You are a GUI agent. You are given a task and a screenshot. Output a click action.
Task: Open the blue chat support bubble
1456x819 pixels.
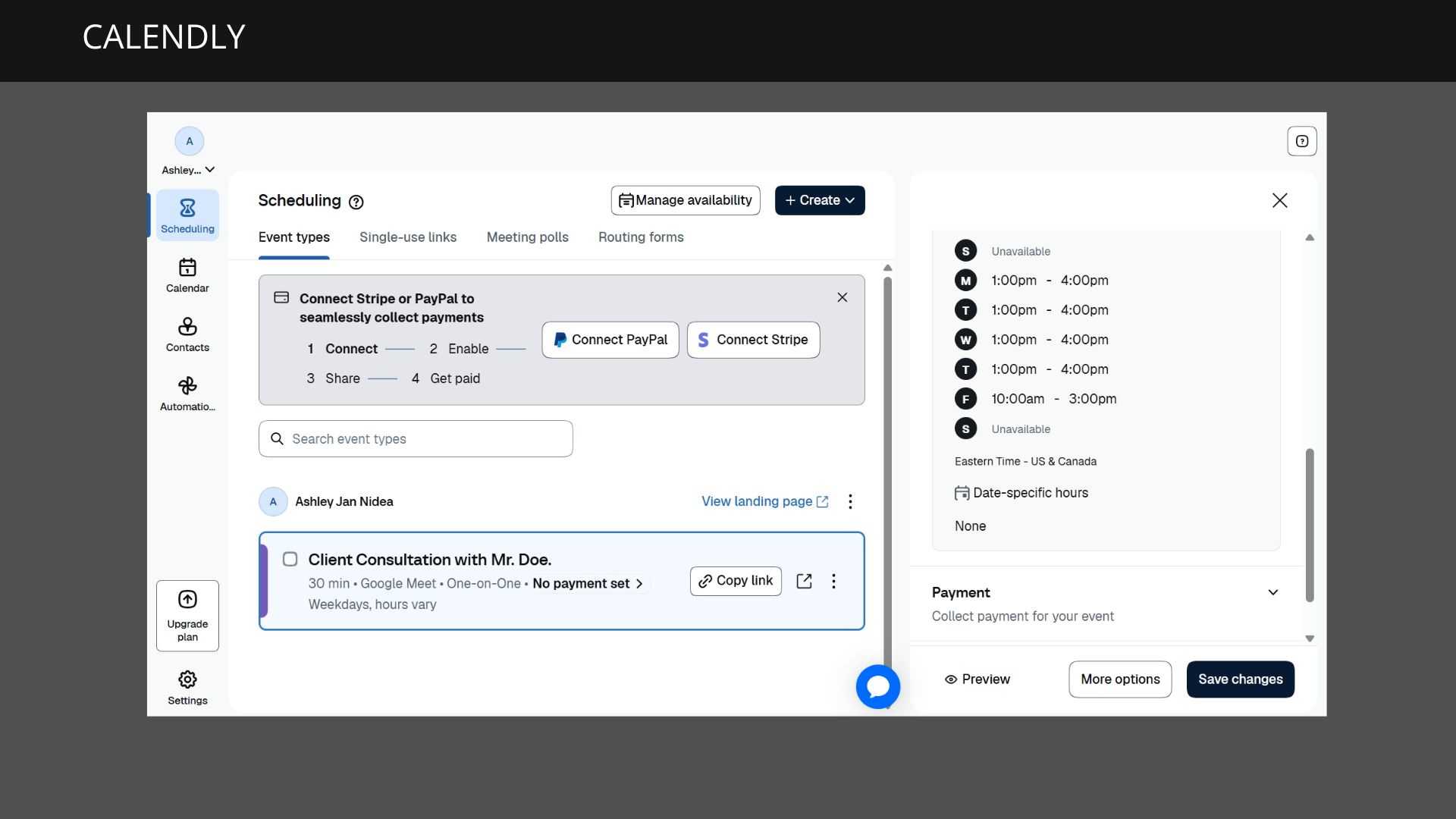pos(878,686)
